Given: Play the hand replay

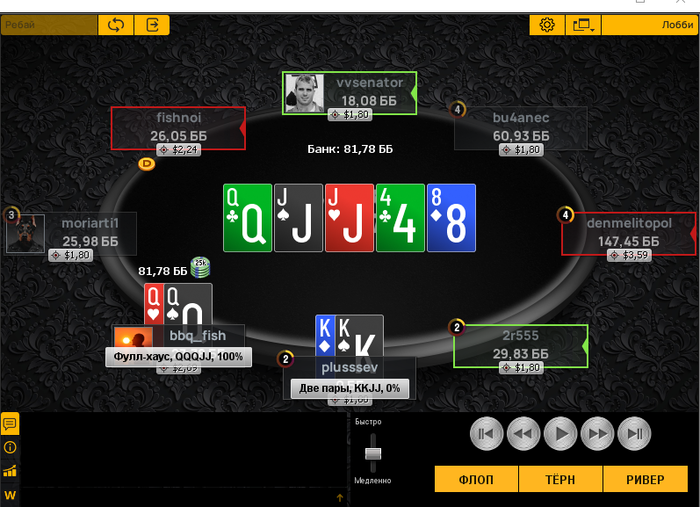Looking at the screenshot, I should (x=561, y=433).
